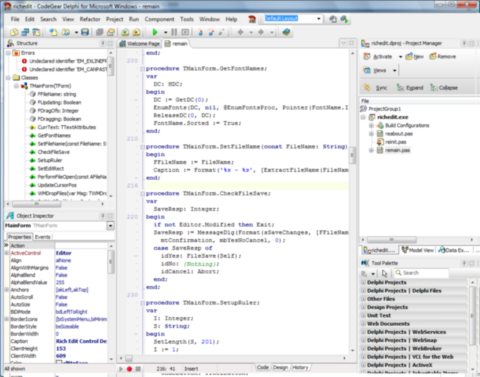Expand the Anchors property

(x=7, y=290)
